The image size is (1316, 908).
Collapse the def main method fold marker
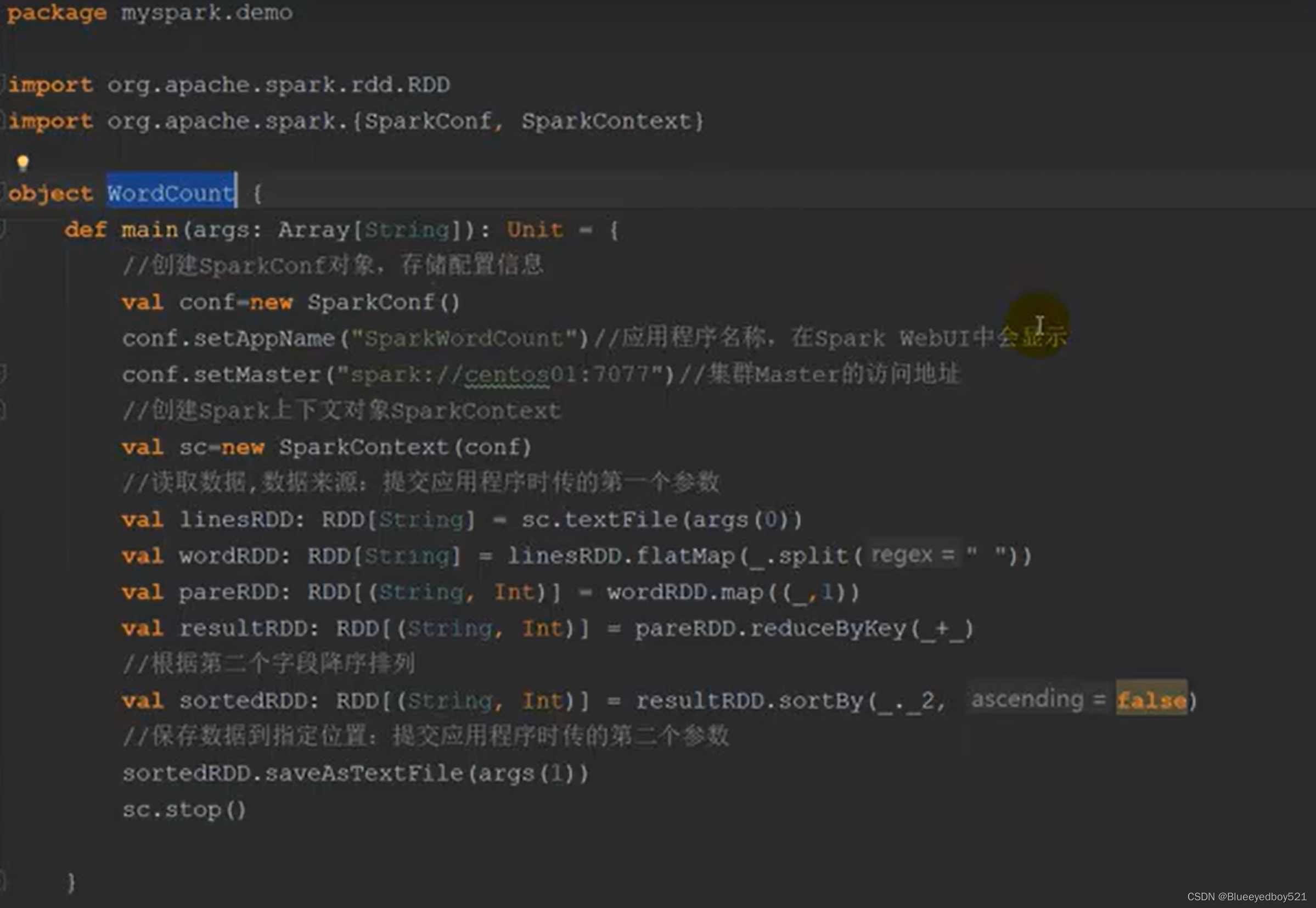pos(3,229)
